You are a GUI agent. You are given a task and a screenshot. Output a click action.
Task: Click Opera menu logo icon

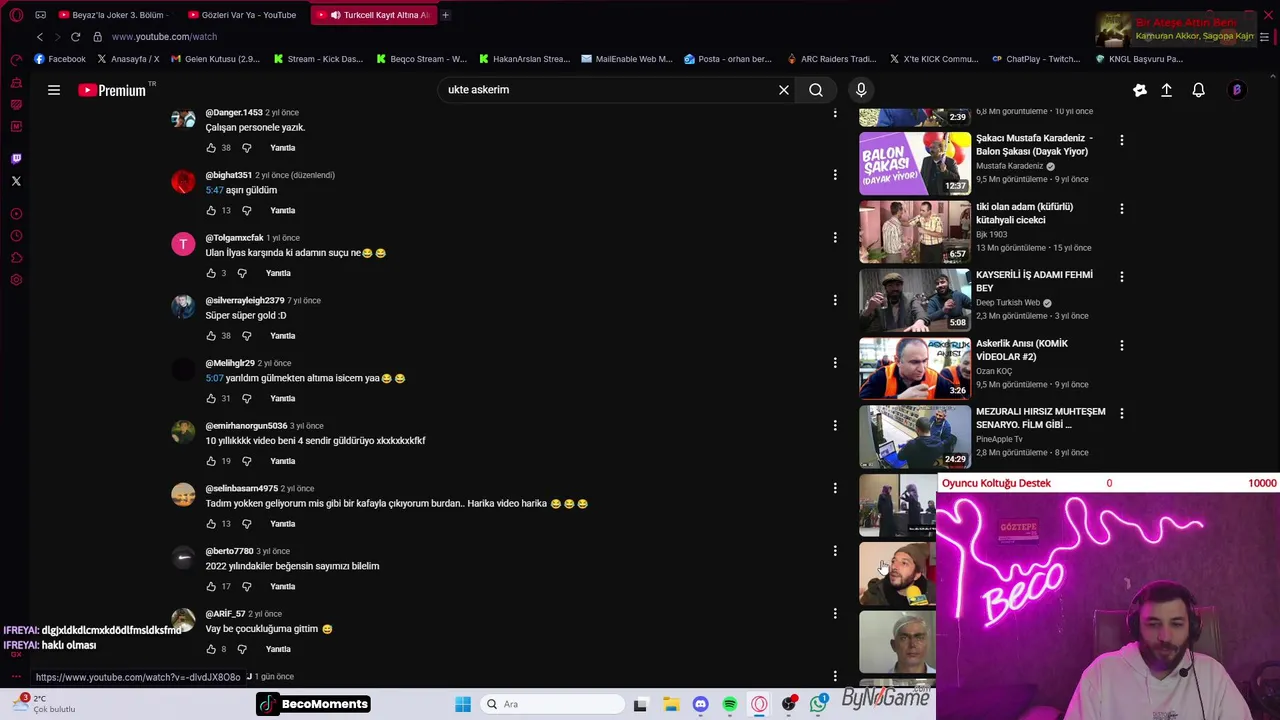[16, 15]
